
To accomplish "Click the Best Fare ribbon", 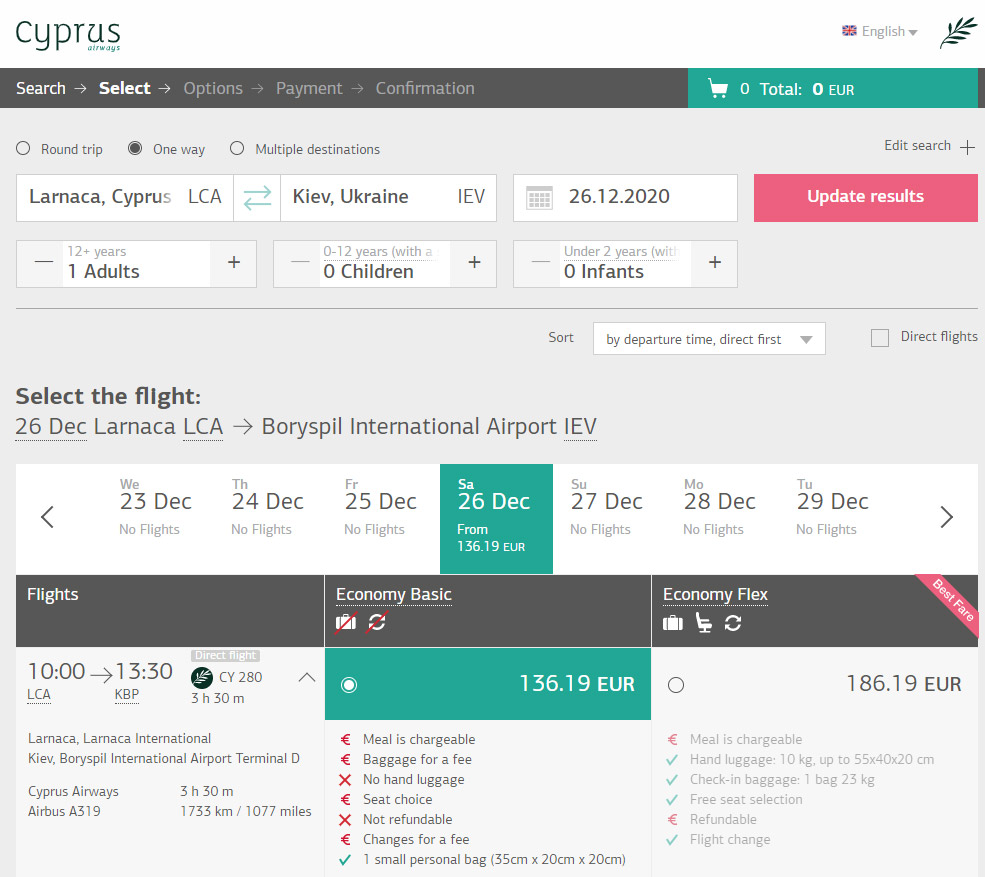I will tap(952, 602).
